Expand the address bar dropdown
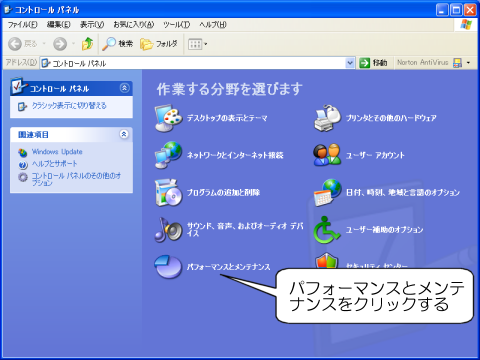Image resolution: width=480 pixels, height=360 pixels. [350, 63]
